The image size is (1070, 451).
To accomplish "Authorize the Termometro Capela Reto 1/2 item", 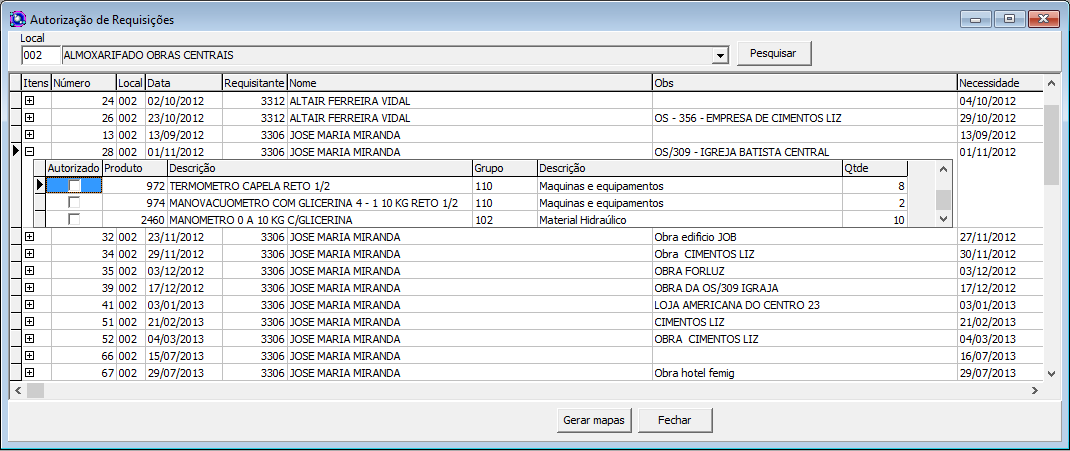I will pyautogui.click(x=74, y=186).
